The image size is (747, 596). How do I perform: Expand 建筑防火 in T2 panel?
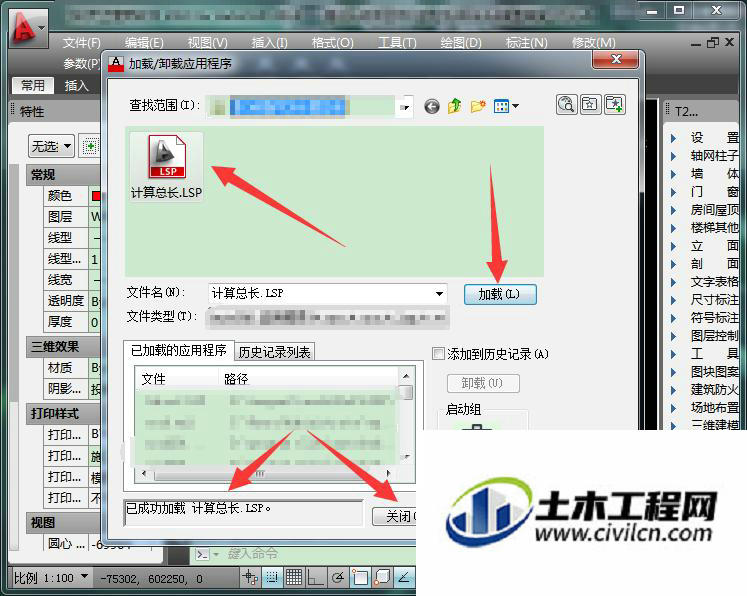(674, 390)
